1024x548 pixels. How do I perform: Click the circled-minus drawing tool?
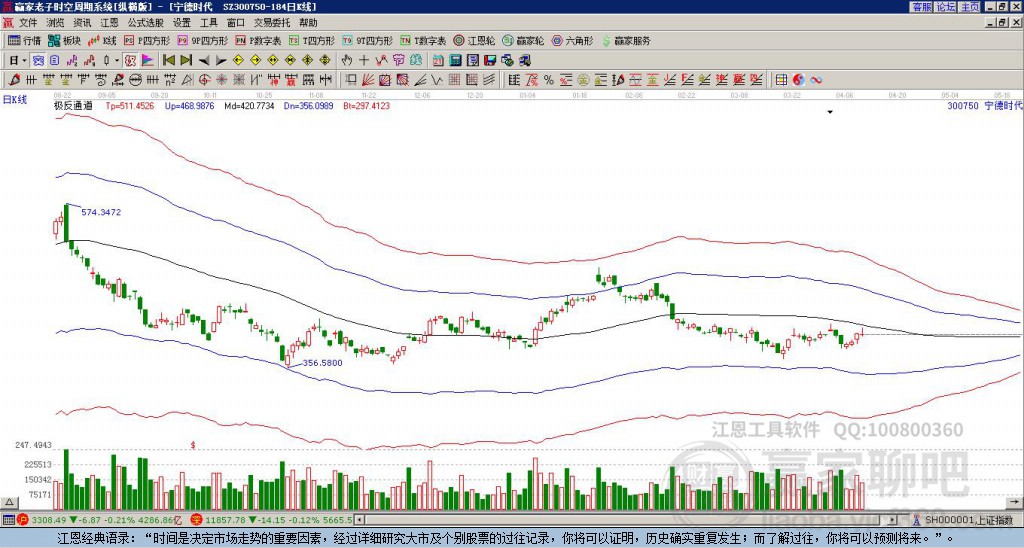tap(135, 80)
